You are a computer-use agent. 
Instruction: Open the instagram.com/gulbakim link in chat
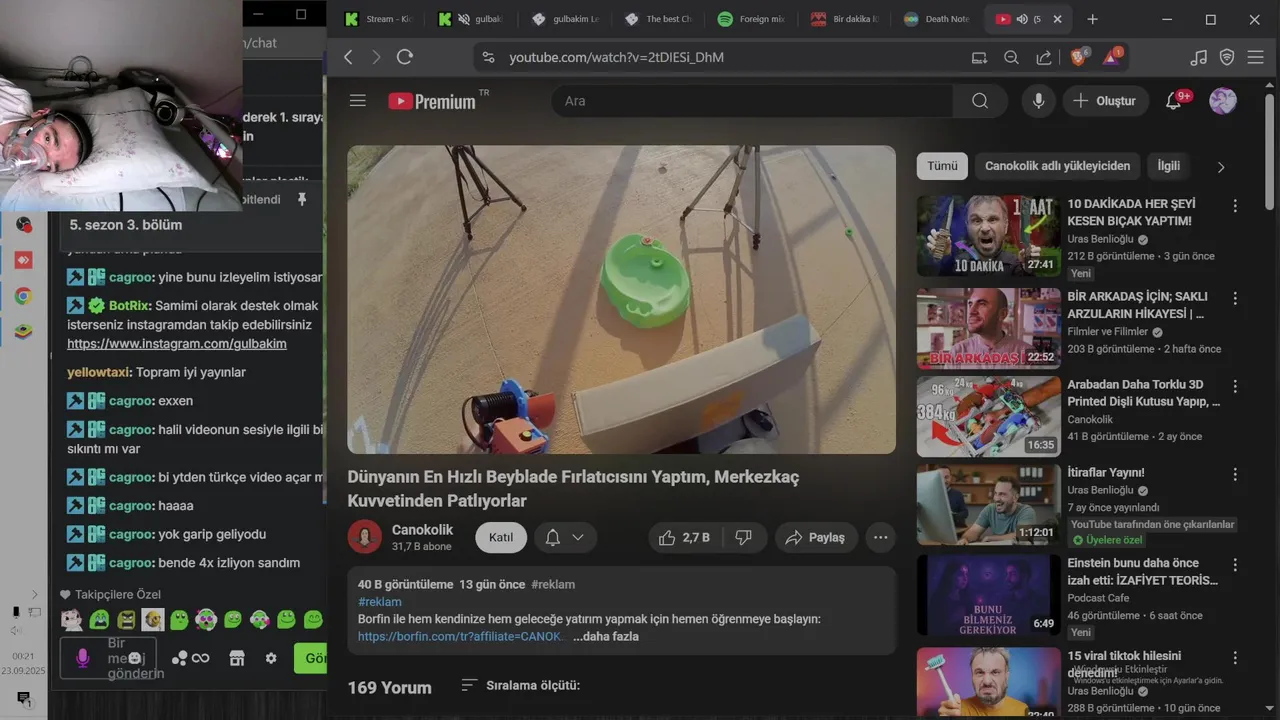pos(177,344)
